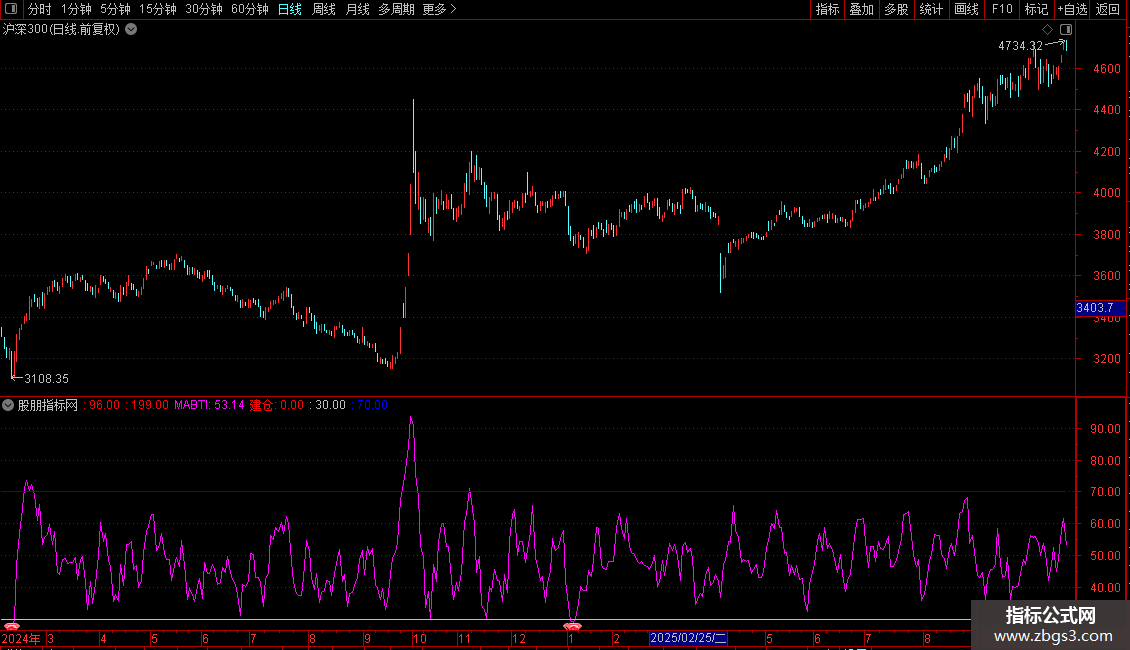Click the month 7 label under 2024
This screenshot has height=650, width=1130.
pos(253,638)
